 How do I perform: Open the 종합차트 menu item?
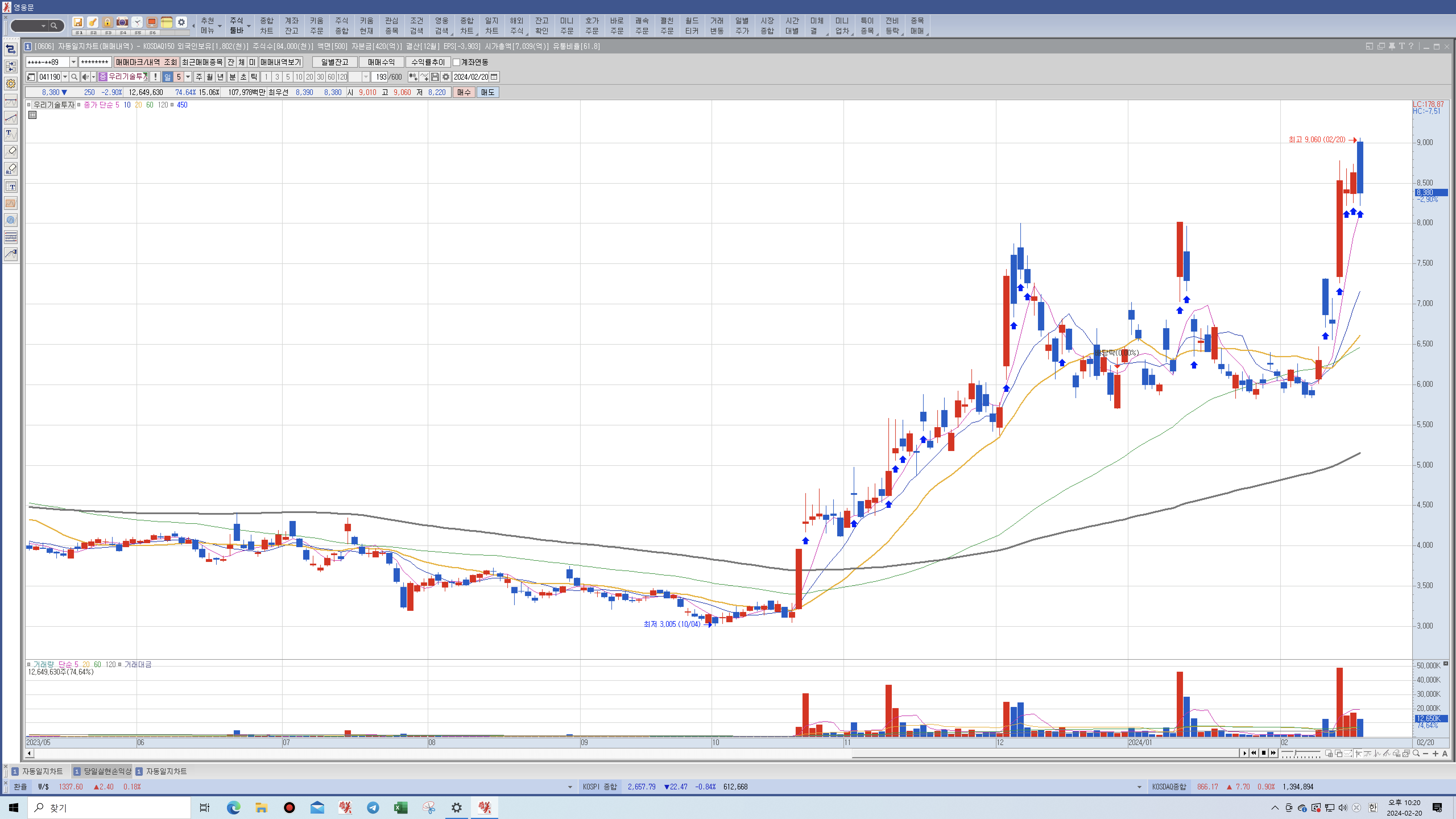[x=267, y=26]
